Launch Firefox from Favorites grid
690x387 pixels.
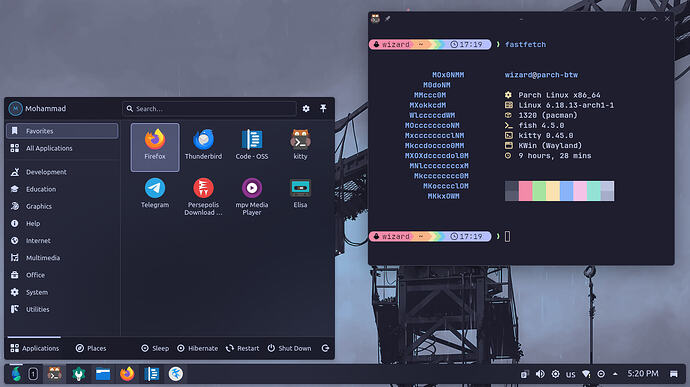pyautogui.click(x=155, y=147)
